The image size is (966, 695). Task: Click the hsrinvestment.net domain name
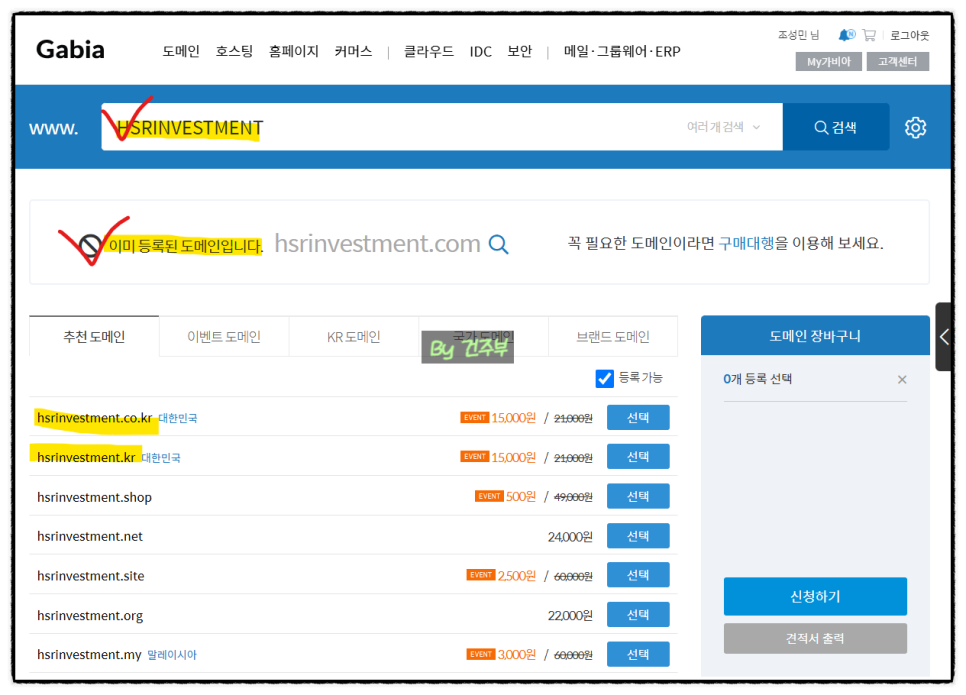pos(90,537)
